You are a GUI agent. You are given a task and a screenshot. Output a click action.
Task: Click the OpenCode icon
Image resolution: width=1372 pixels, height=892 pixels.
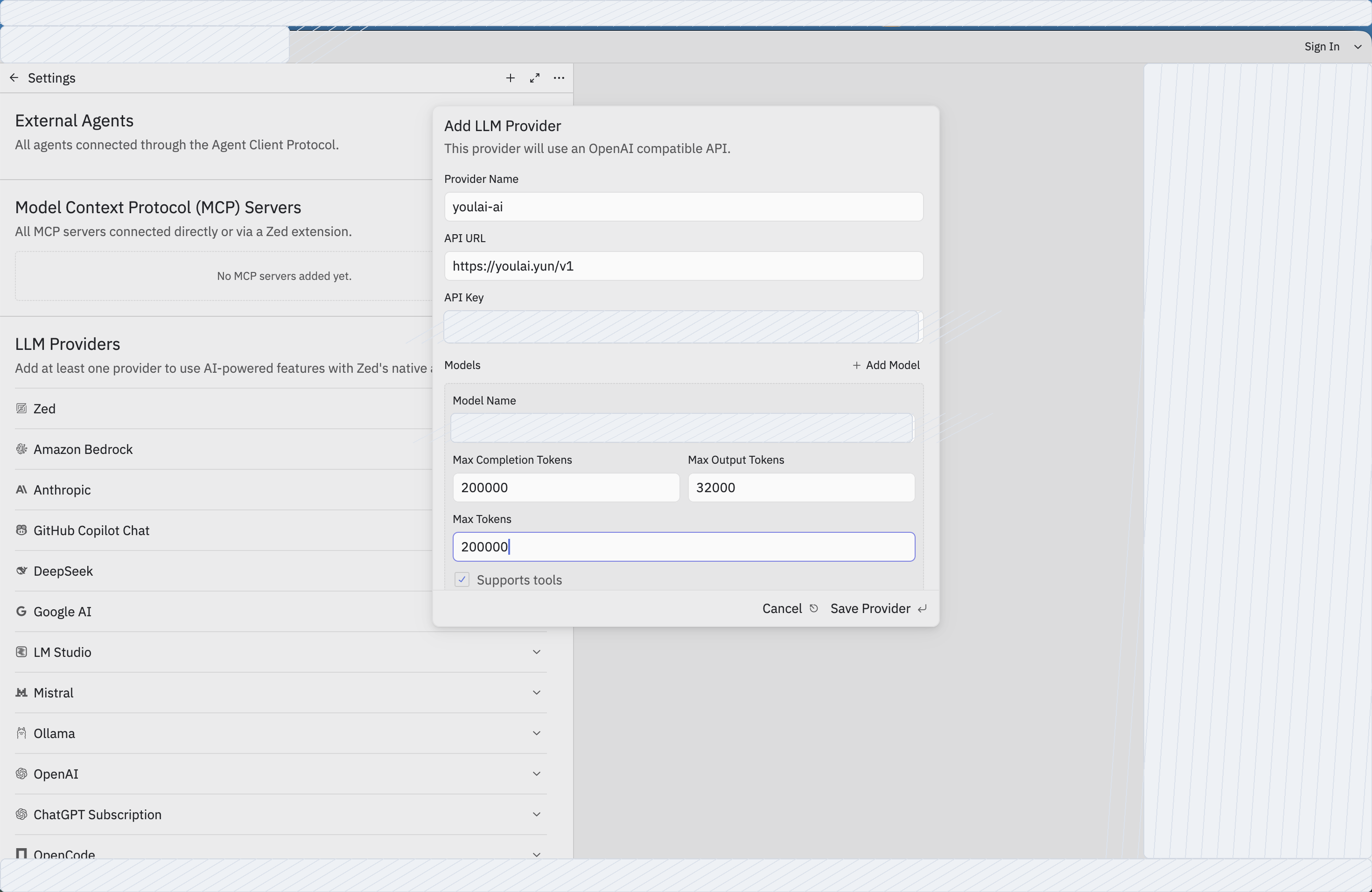[x=21, y=854]
